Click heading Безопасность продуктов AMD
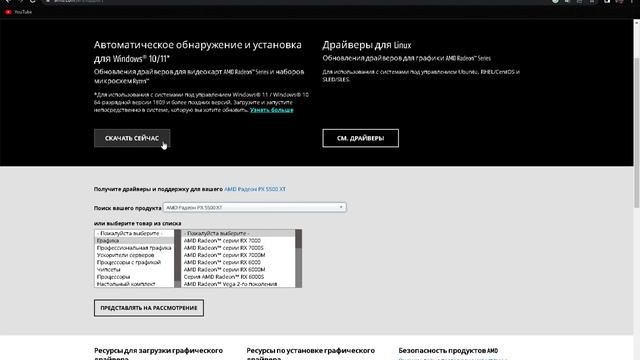 coord(448,351)
